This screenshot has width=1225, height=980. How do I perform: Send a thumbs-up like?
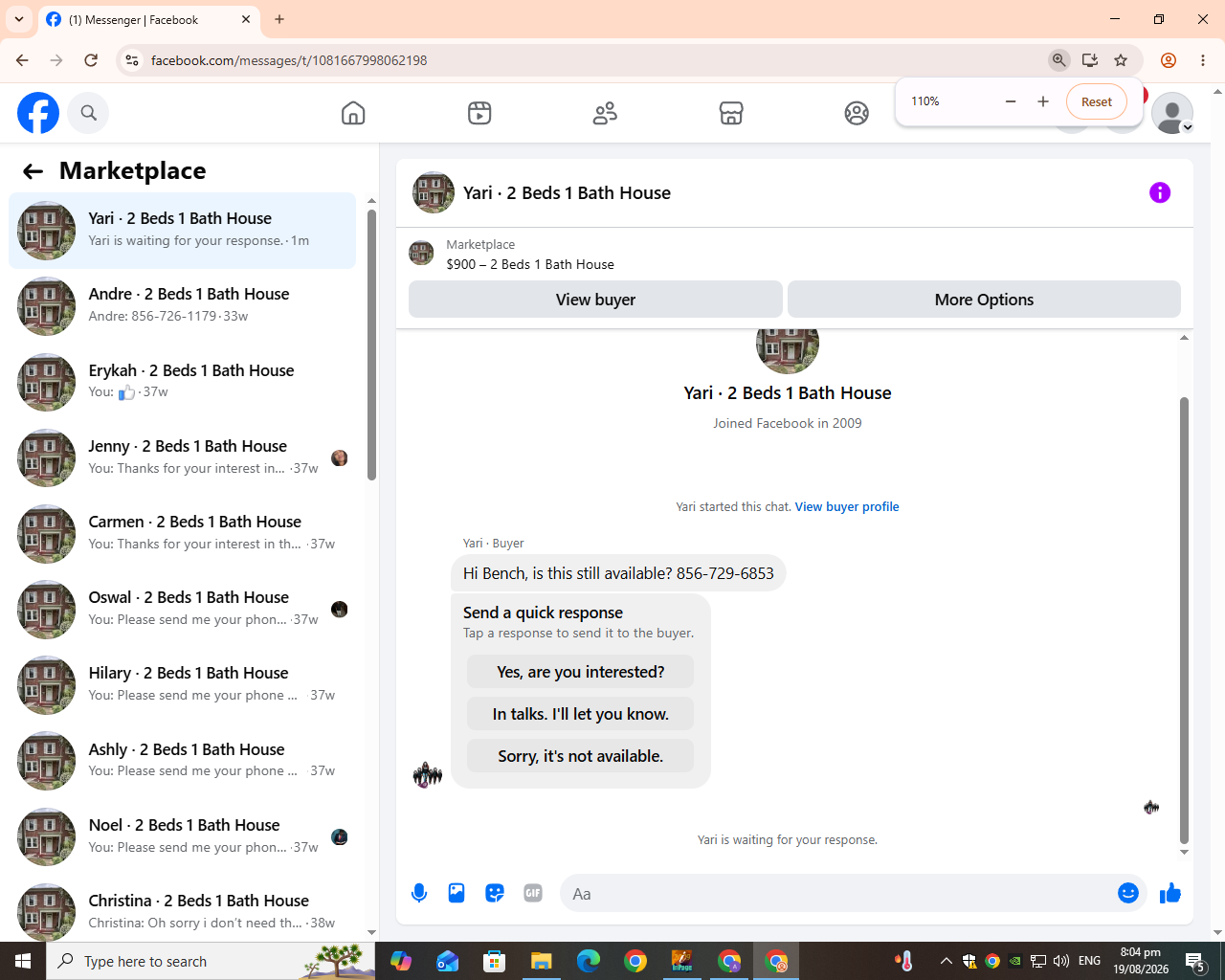pyautogui.click(x=1169, y=893)
